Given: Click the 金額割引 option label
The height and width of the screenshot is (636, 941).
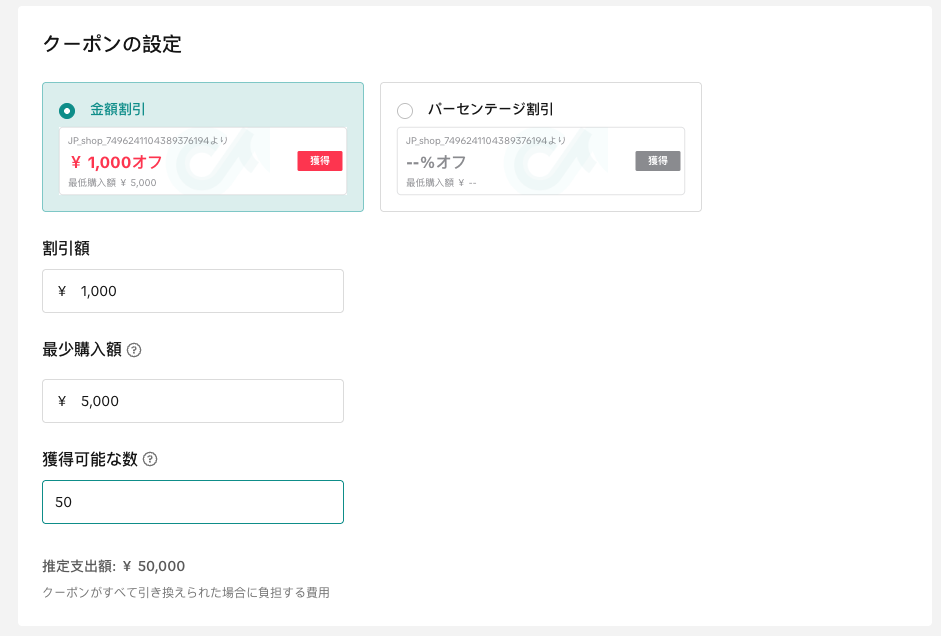Looking at the screenshot, I should point(118,109).
